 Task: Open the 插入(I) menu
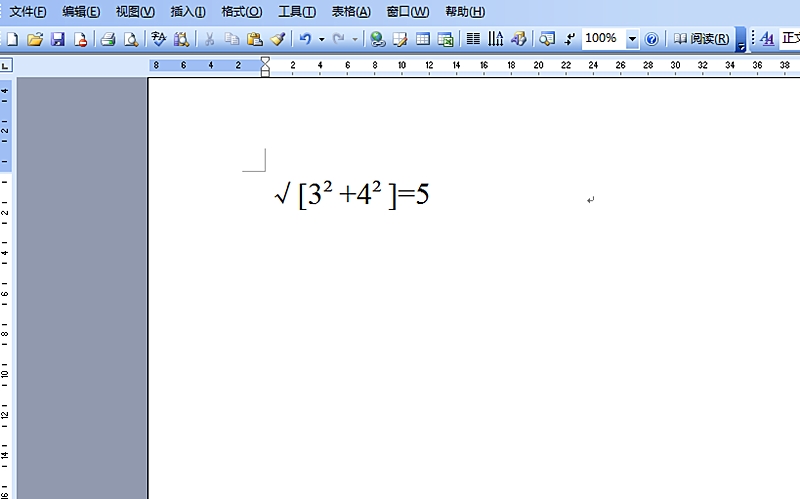(x=188, y=12)
